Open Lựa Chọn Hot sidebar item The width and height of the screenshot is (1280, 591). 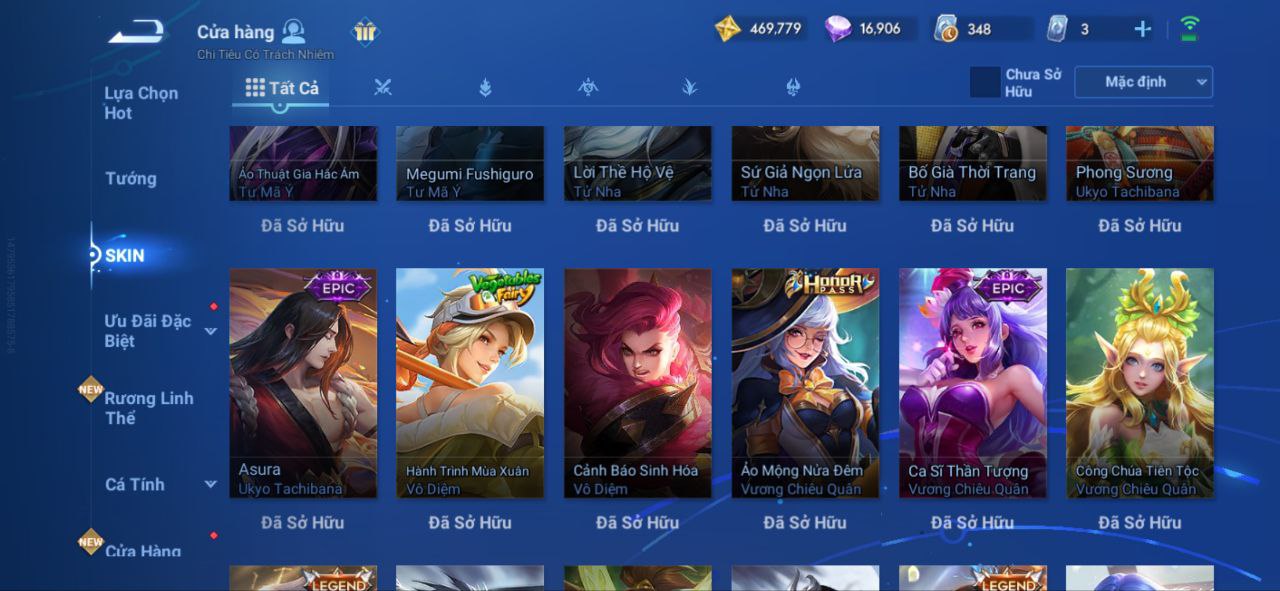(141, 103)
